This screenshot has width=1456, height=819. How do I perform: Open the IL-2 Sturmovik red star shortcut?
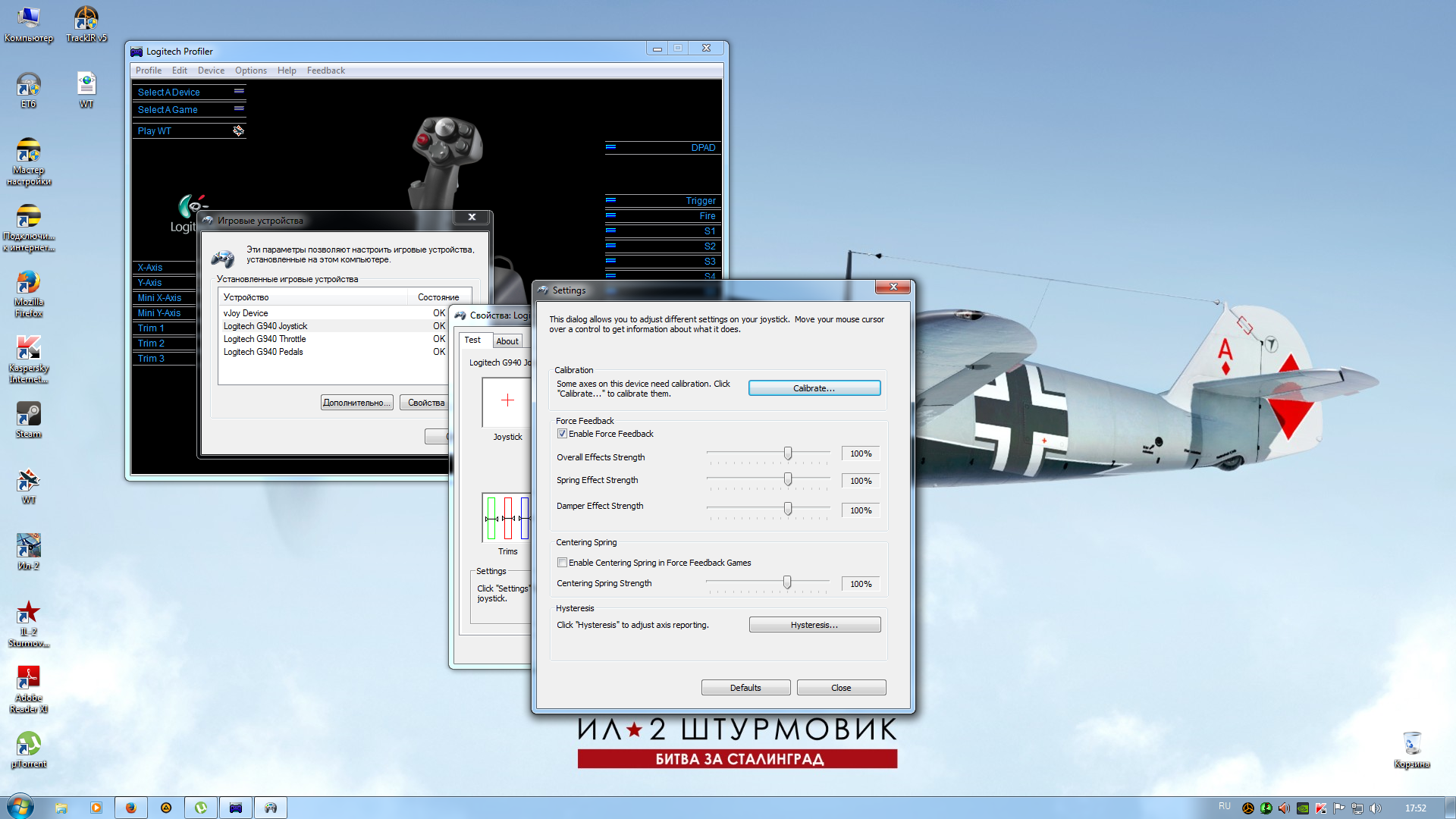click(x=28, y=623)
